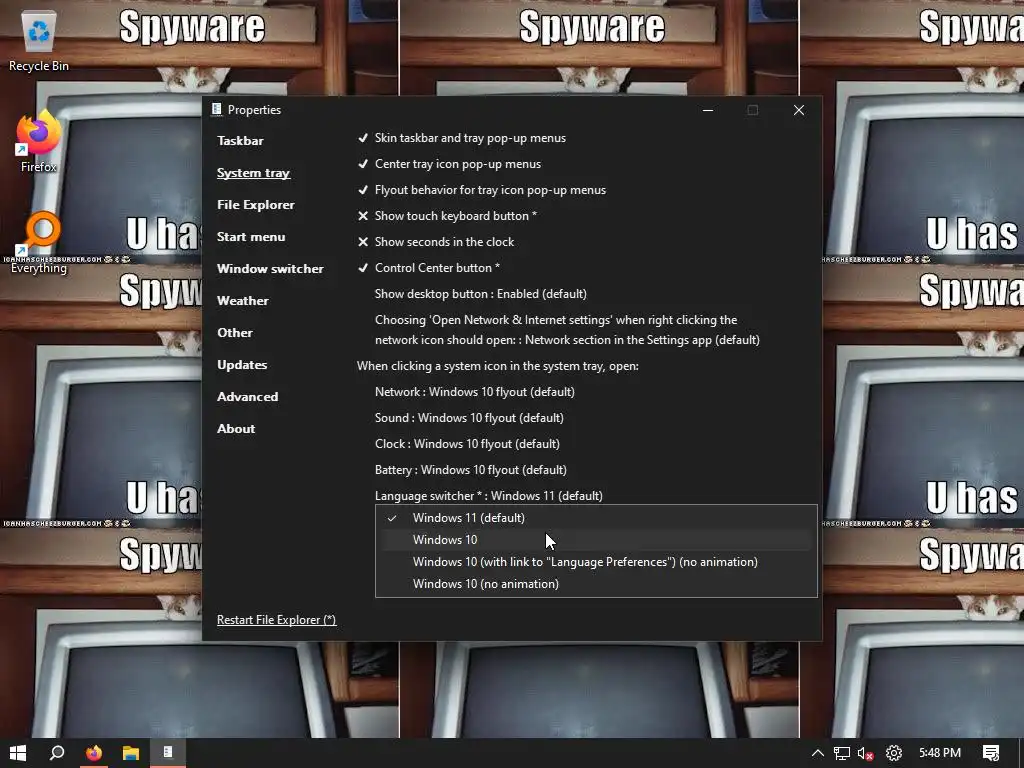Screen dimensions: 1024x768
Task: Click the Control Center gear tray icon
Action: [x=893, y=753]
